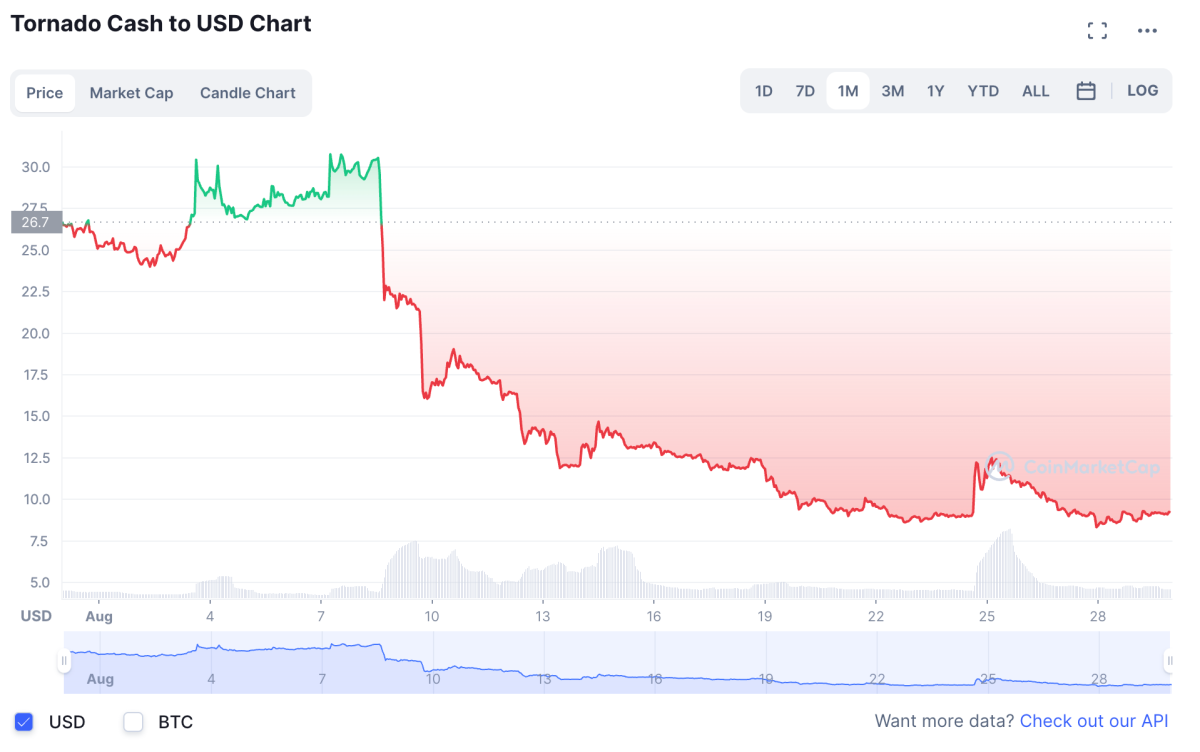Switch to the Candle Chart tab
This screenshot has width=1200, height=752.
pyautogui.click(x=247, y=93)
